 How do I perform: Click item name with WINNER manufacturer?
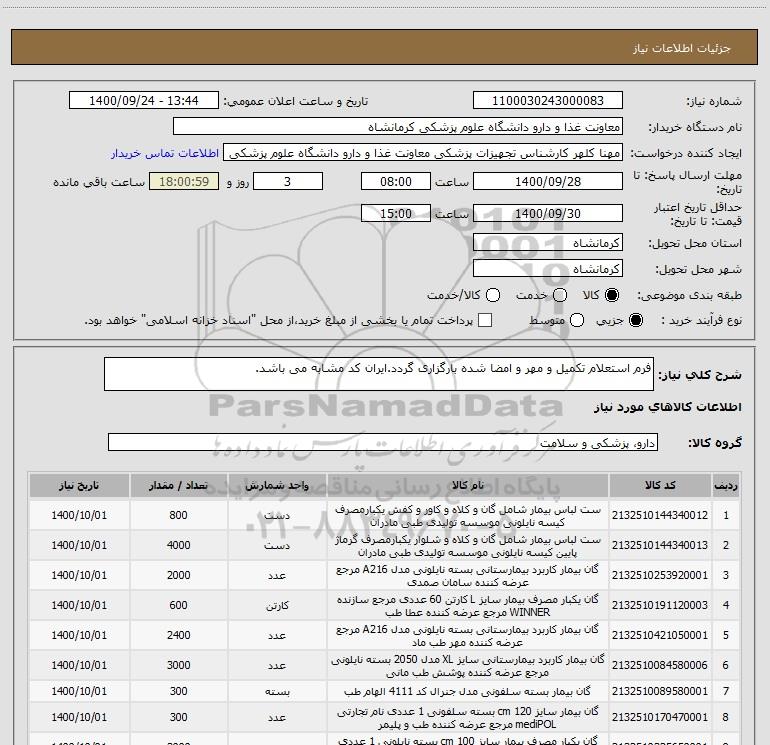coord(468,606)
